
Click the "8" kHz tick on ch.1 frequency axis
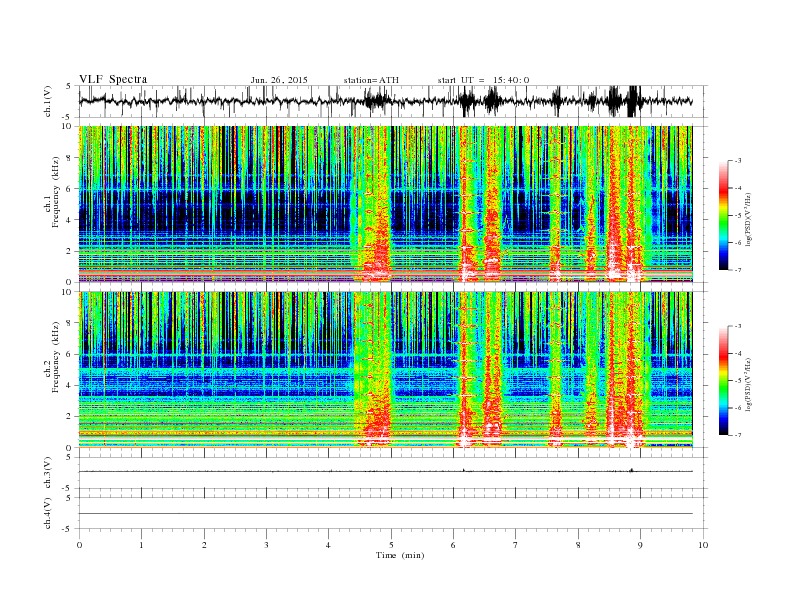pos(69,158)
